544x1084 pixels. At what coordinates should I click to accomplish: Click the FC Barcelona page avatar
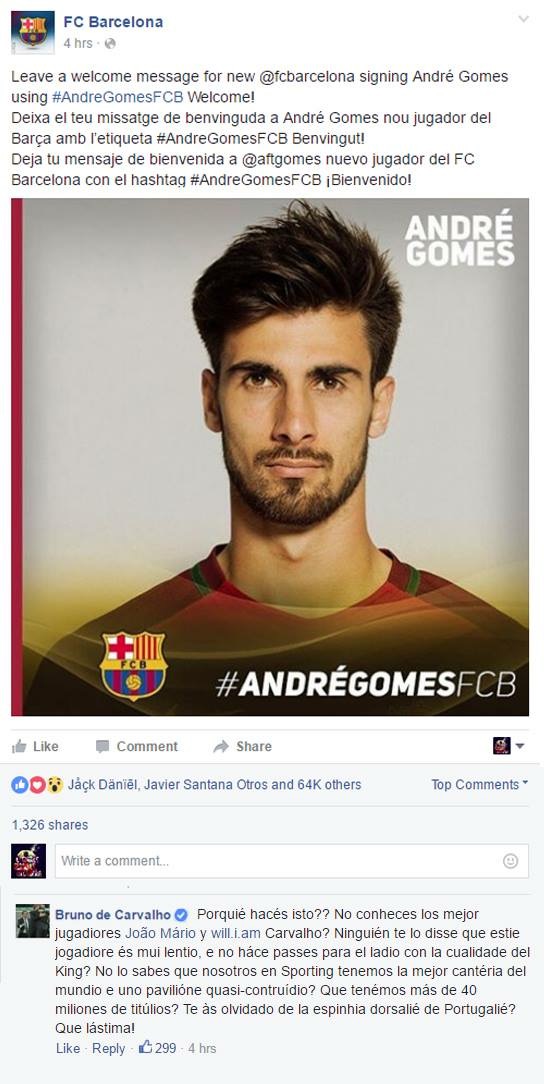pyautogui.click(x=32, y=32)
